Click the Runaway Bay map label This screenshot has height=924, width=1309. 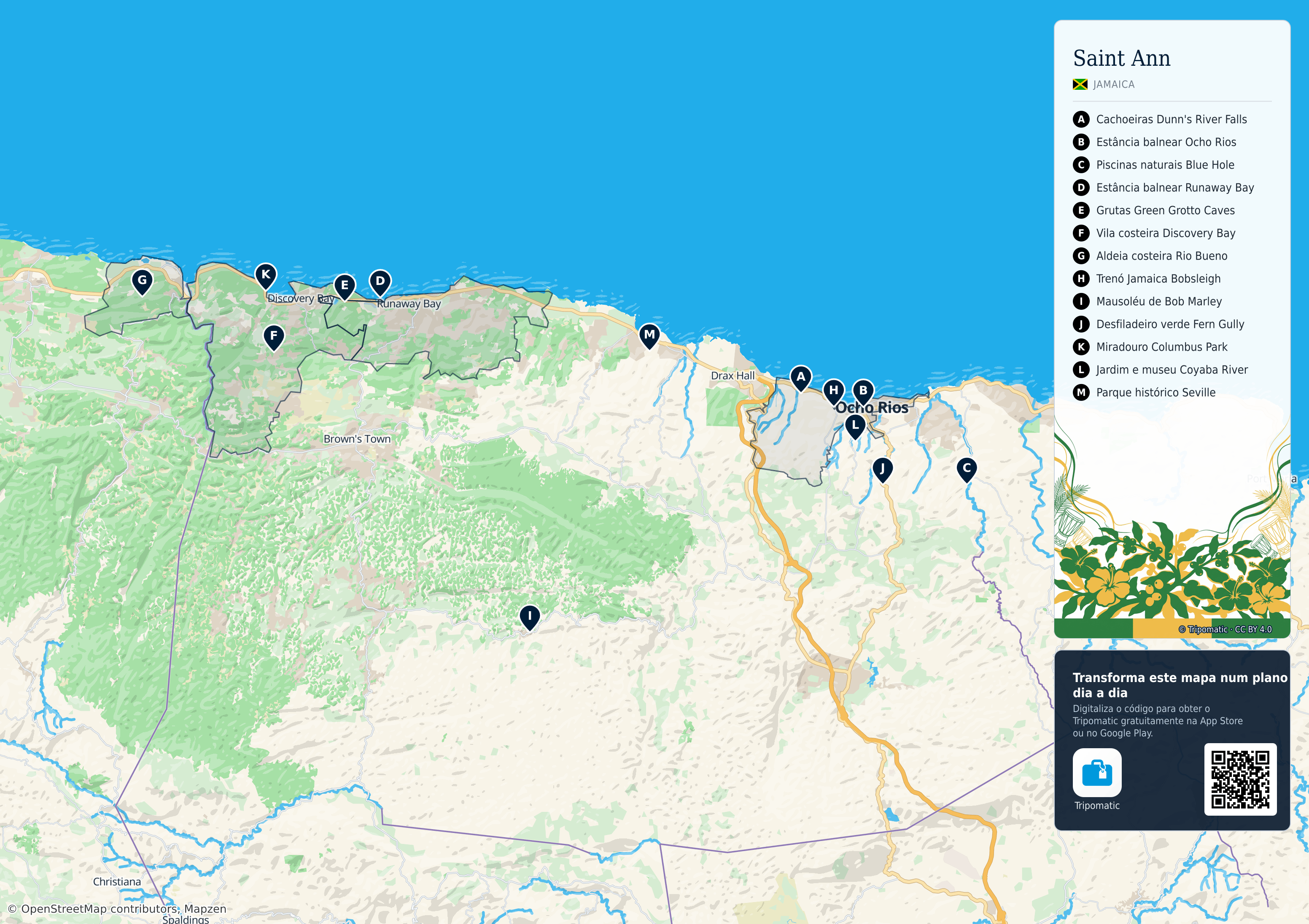tap(409, 304)
